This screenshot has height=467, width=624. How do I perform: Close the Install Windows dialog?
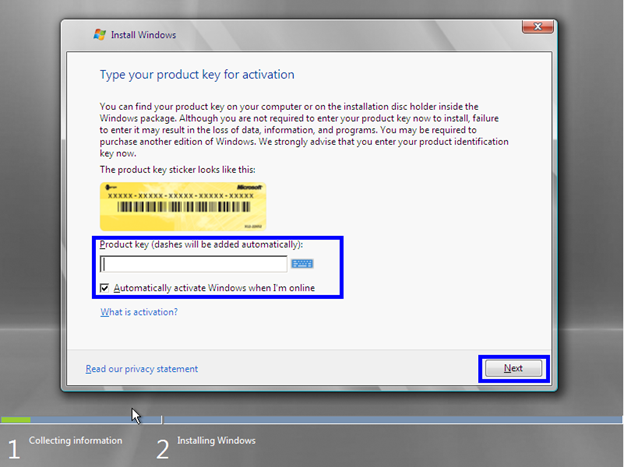click(x=538, y=27)
